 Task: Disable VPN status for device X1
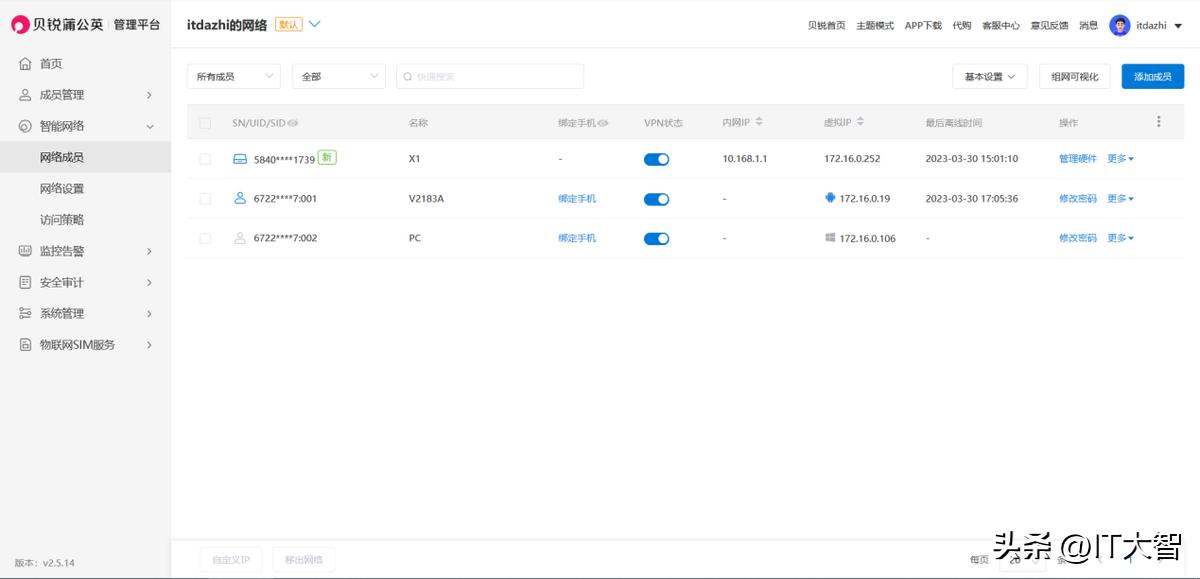click(656, 158)
